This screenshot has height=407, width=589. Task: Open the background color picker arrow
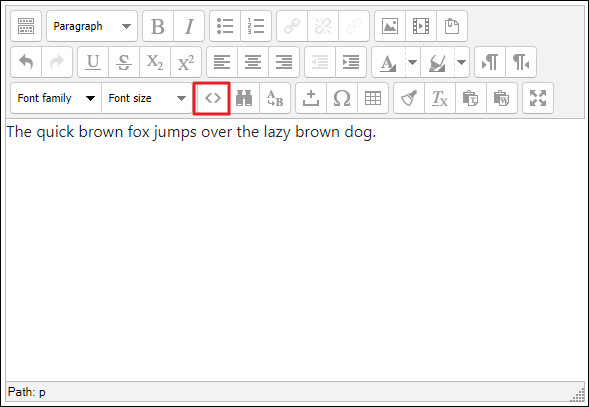(x=462, y=62)
